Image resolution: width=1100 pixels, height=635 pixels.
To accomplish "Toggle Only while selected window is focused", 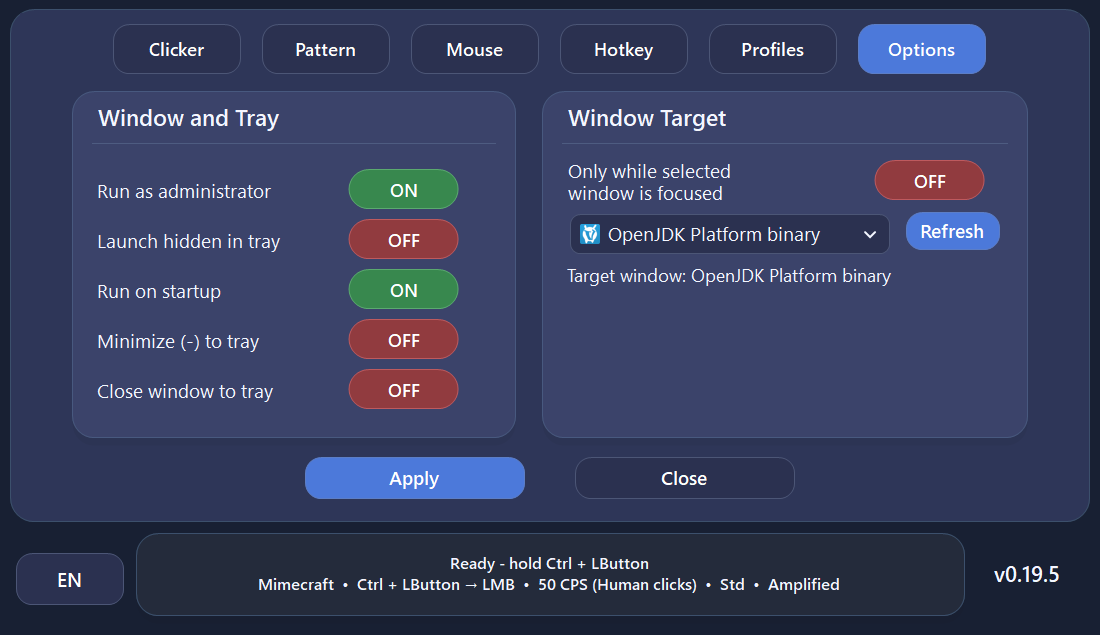I will pyautogui.click(x=930, y=180).
